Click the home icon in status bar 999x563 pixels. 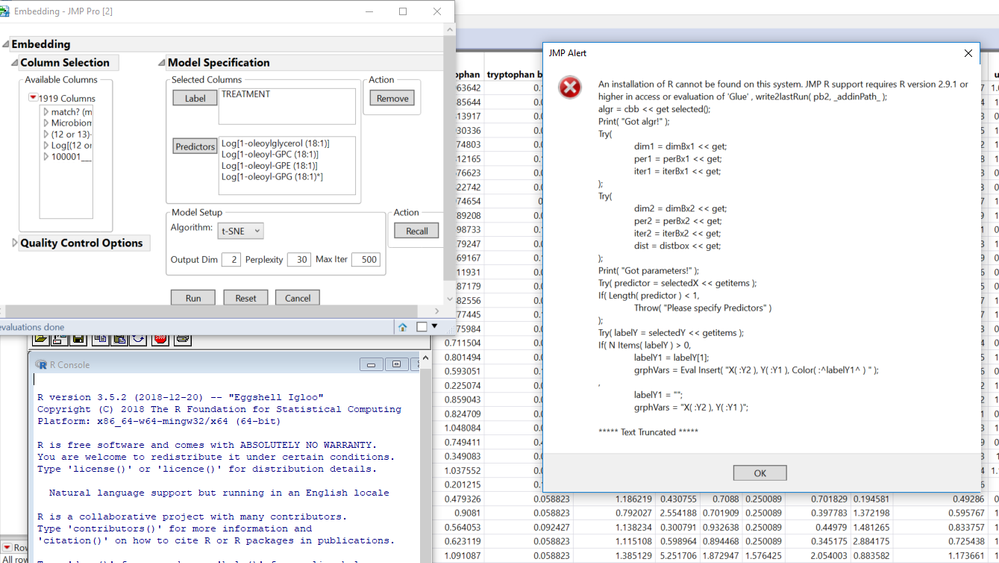402,327
